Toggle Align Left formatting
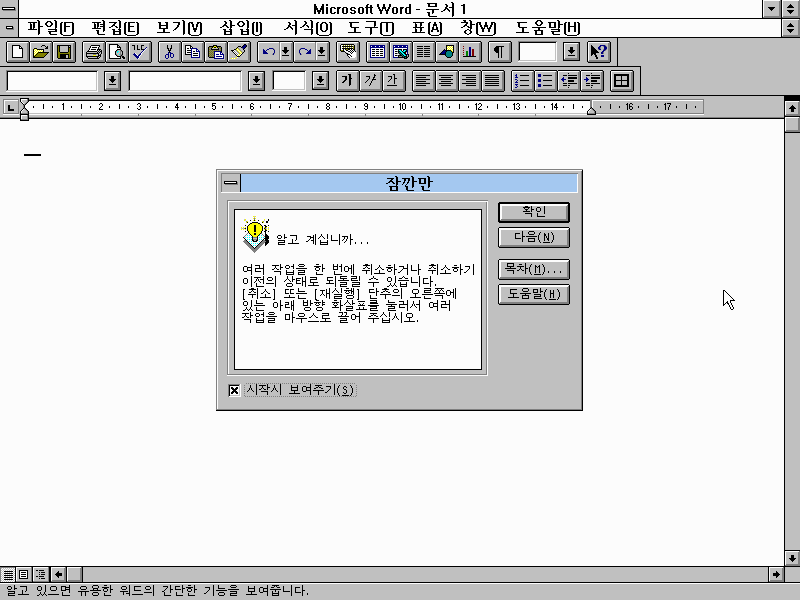Viewport: 800px width, 600px height. pos(423,81)
